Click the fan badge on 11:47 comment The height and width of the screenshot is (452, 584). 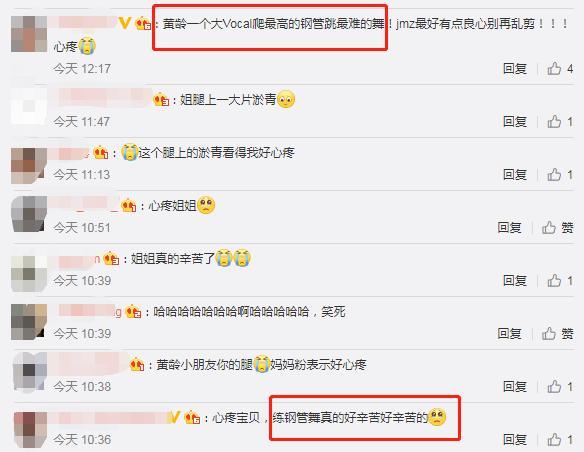pos(161,99)
